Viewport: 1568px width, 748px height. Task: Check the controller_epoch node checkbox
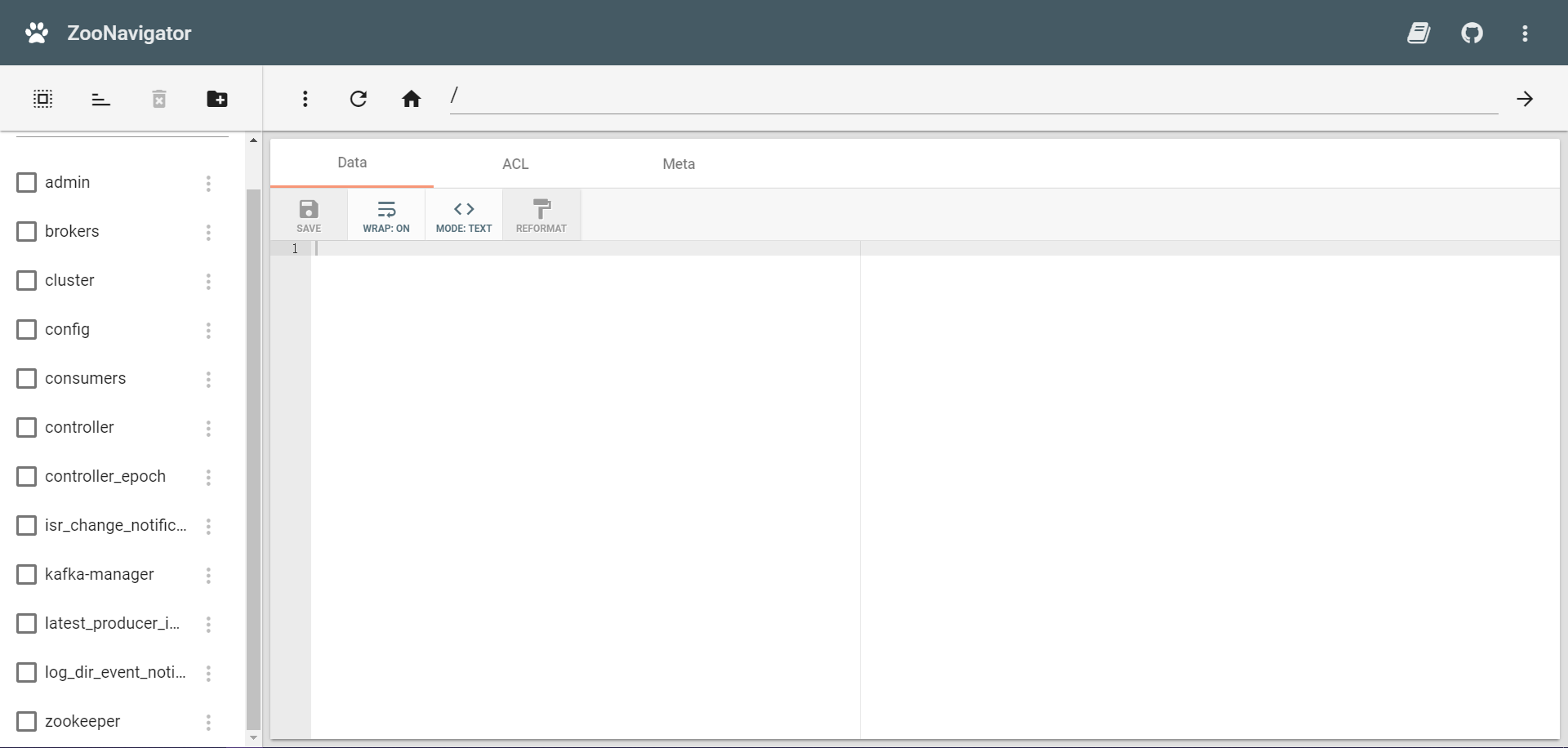pyautogui.click(x=26, y=476)
